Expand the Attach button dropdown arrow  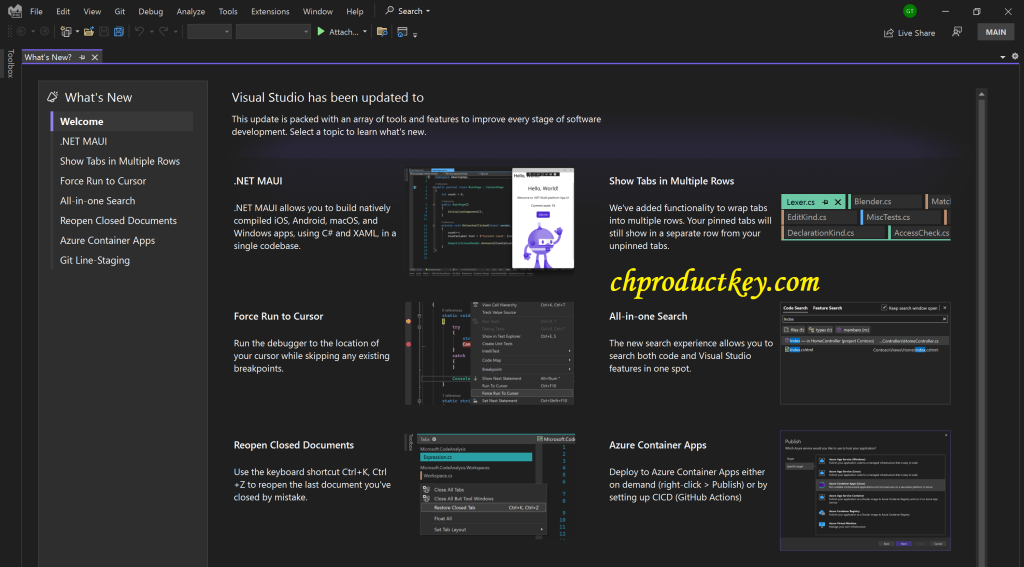364,31
